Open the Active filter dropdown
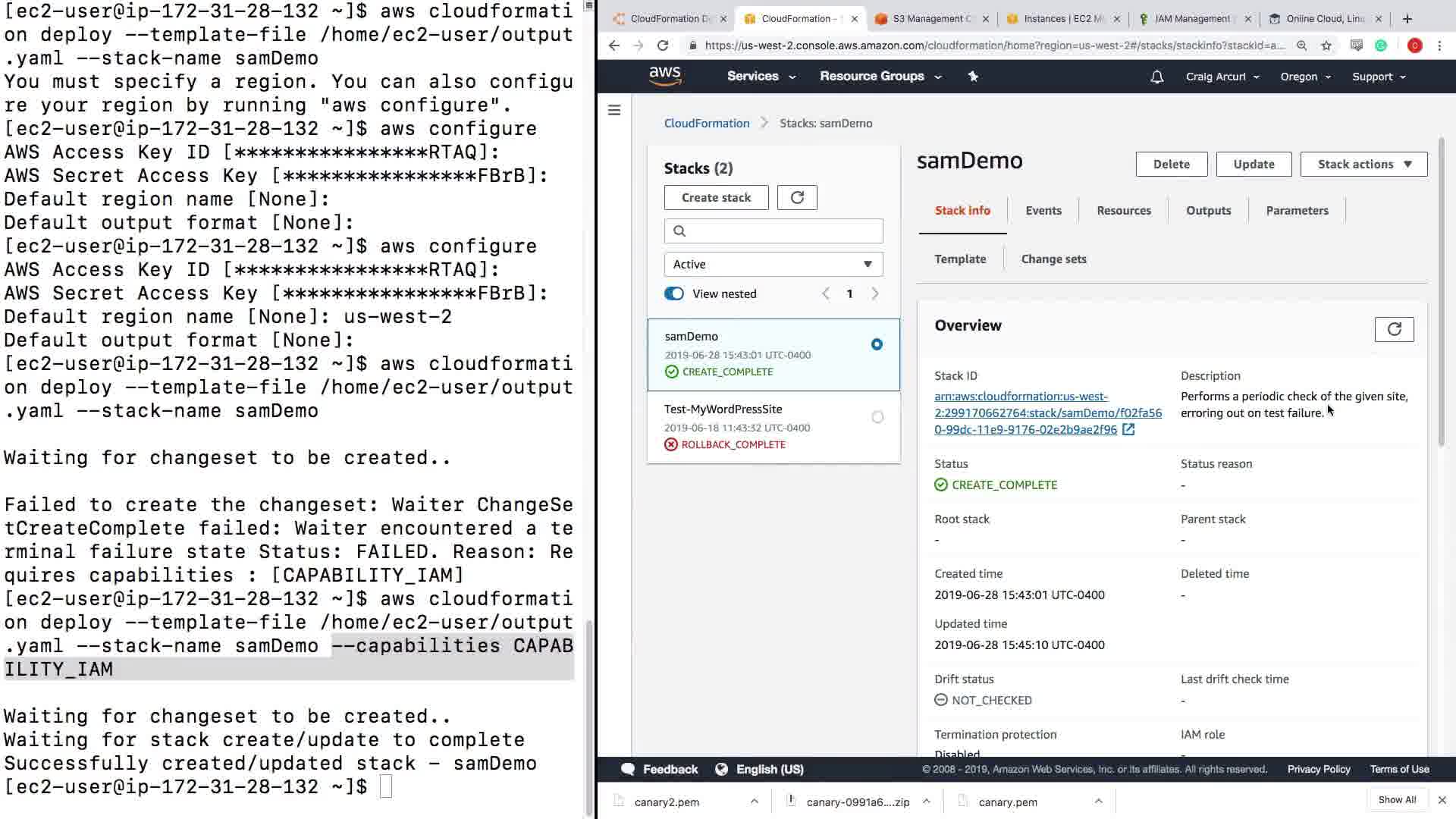The image size is (1456, 819). [773, 264]
